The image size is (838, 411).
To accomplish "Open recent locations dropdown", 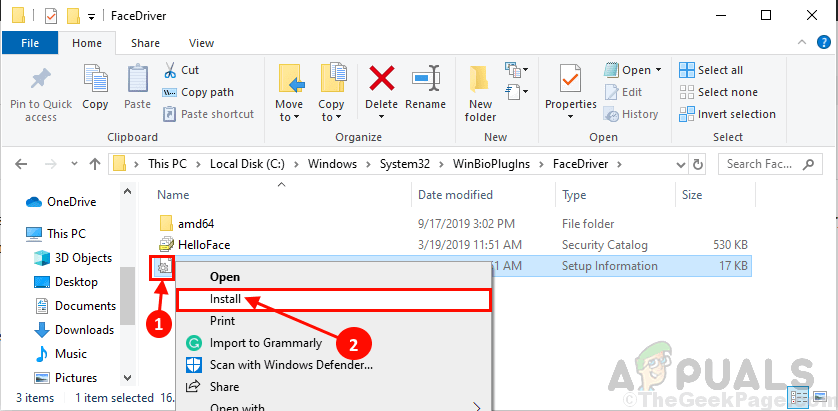I will click(x=74, y=164).
